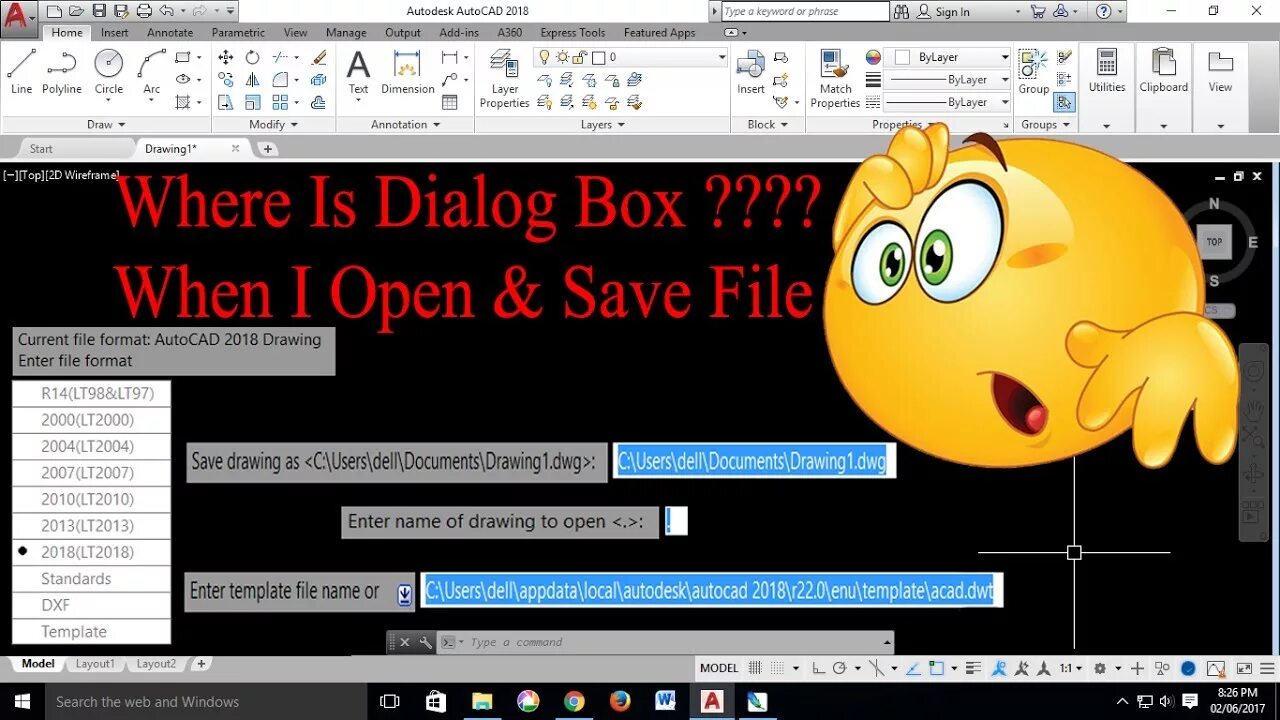The height and width of the screenshot is (720, 1280).
Task: Open the Insert ribbon tab
Action: 114,32
